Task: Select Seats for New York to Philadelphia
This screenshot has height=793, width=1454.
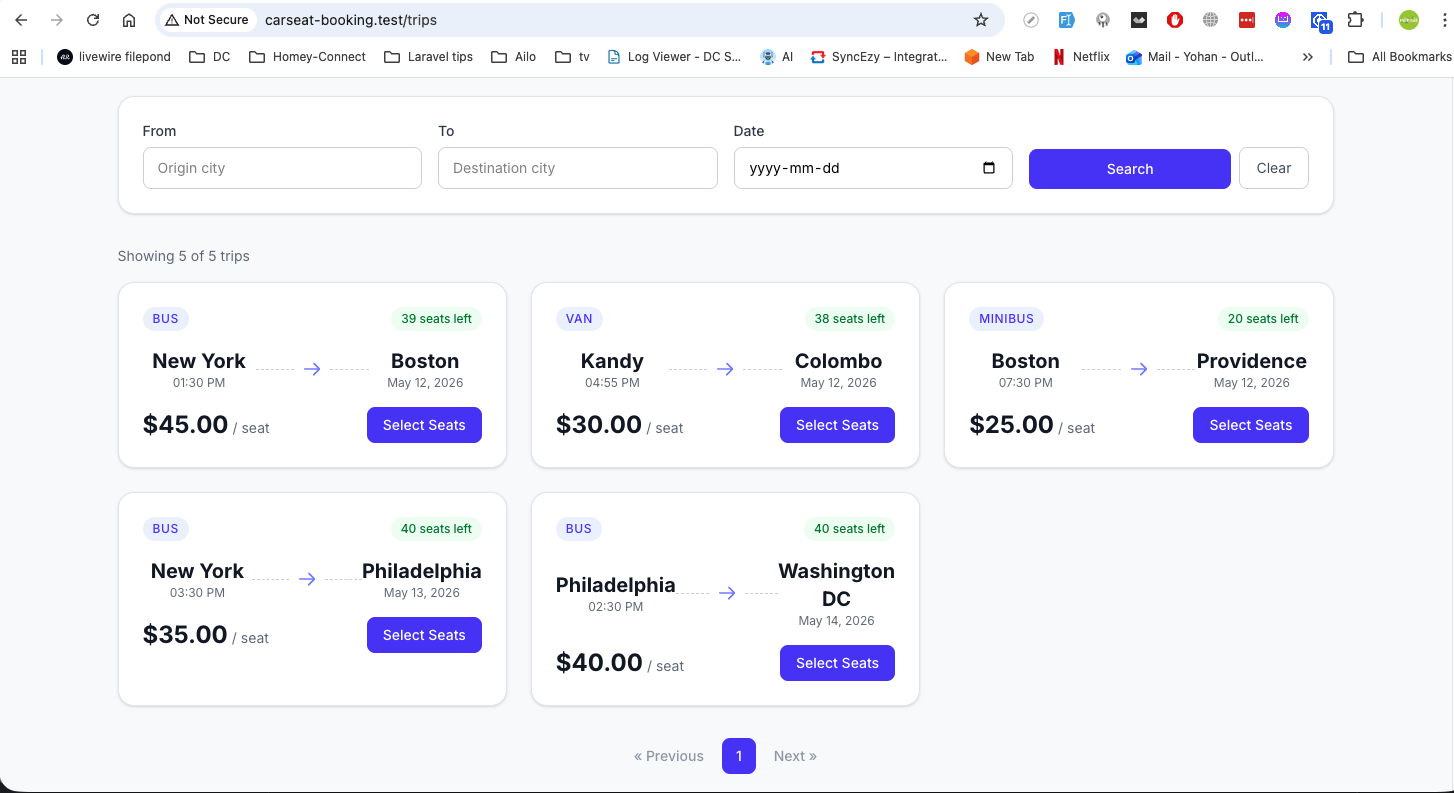Action: [x=424, y=635]
